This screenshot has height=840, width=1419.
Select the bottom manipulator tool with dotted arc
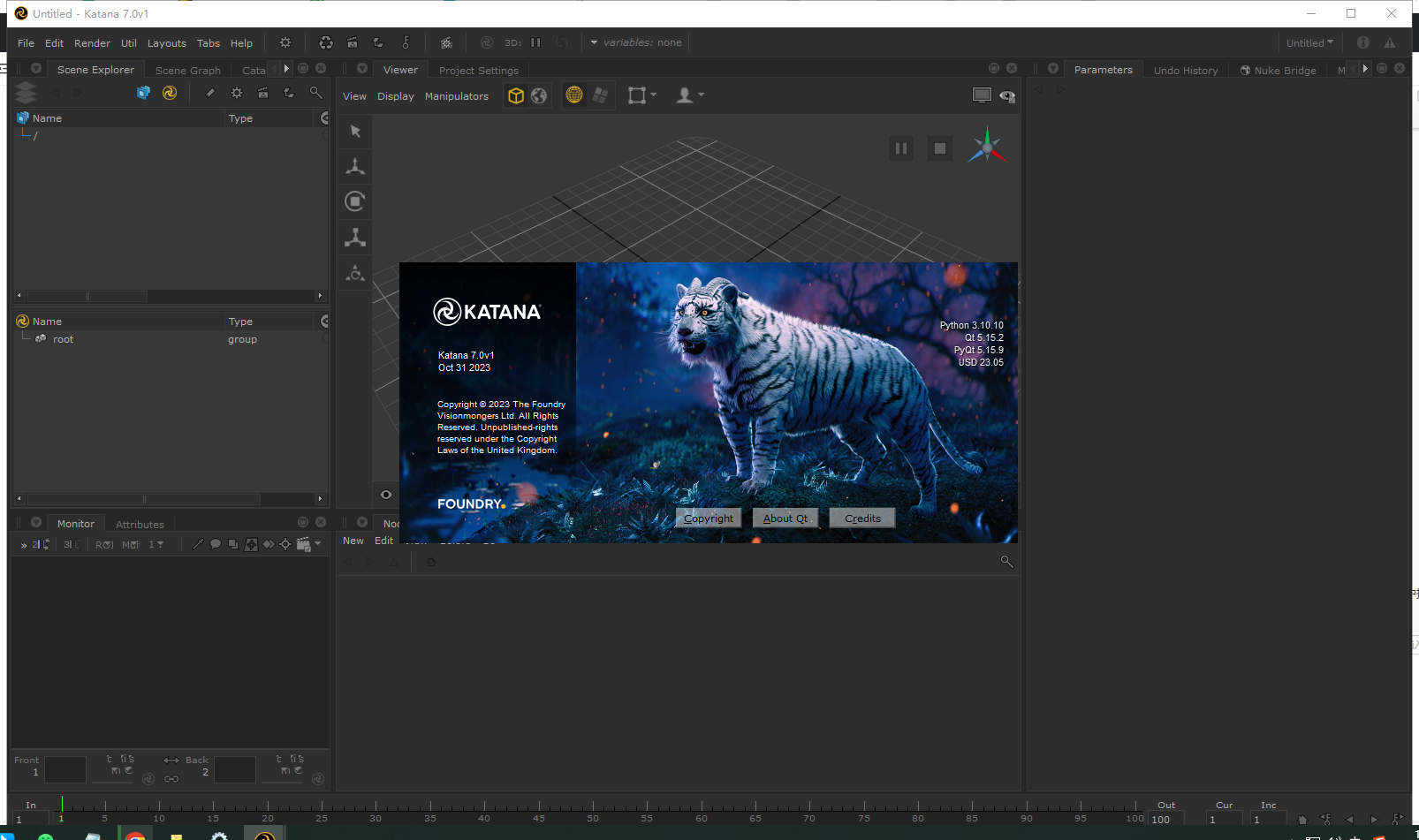pos(355,273)
